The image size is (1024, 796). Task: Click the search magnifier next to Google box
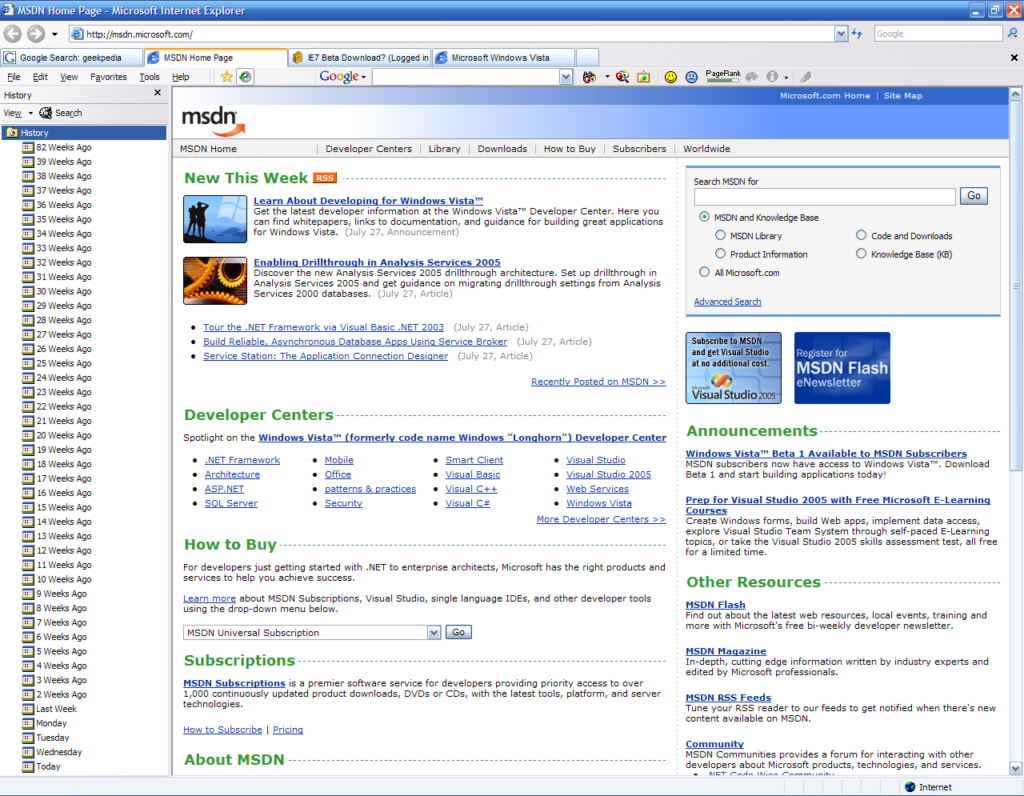click(1013, 33)
